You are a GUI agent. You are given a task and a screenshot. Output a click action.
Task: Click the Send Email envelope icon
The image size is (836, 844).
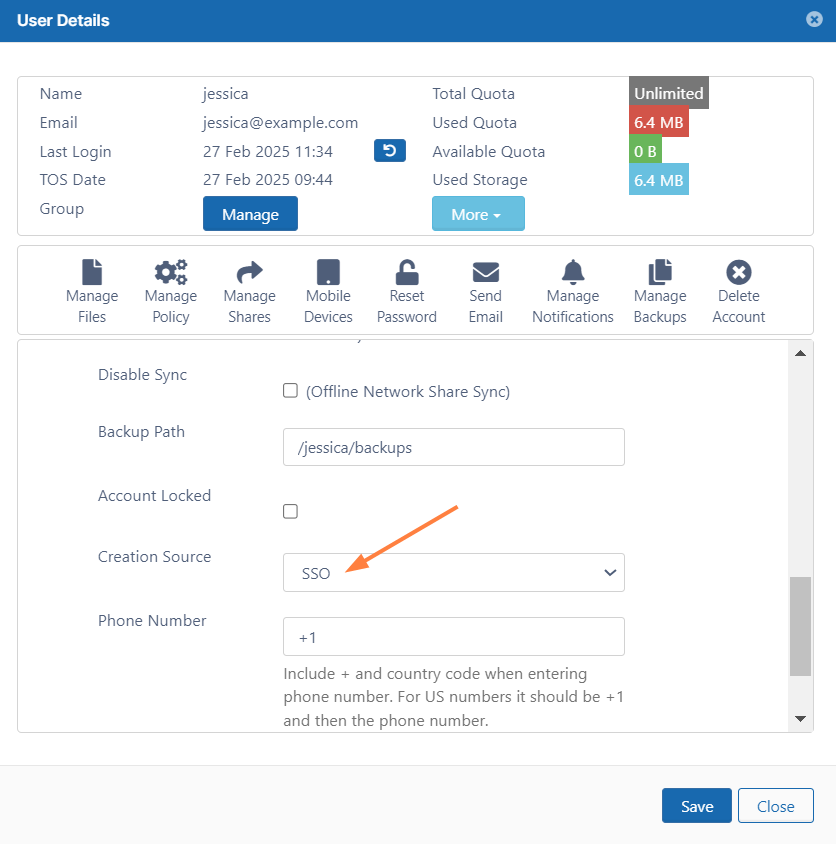486,272
